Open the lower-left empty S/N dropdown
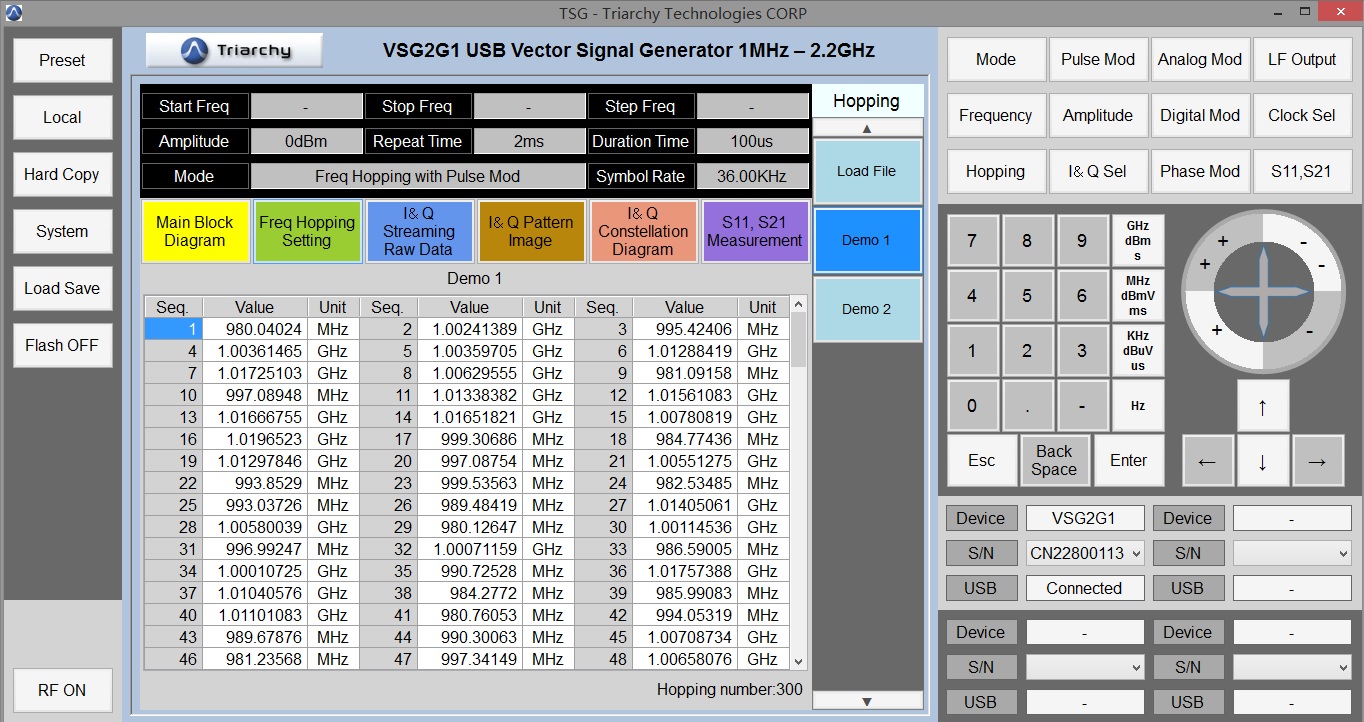 (1085, 667)
